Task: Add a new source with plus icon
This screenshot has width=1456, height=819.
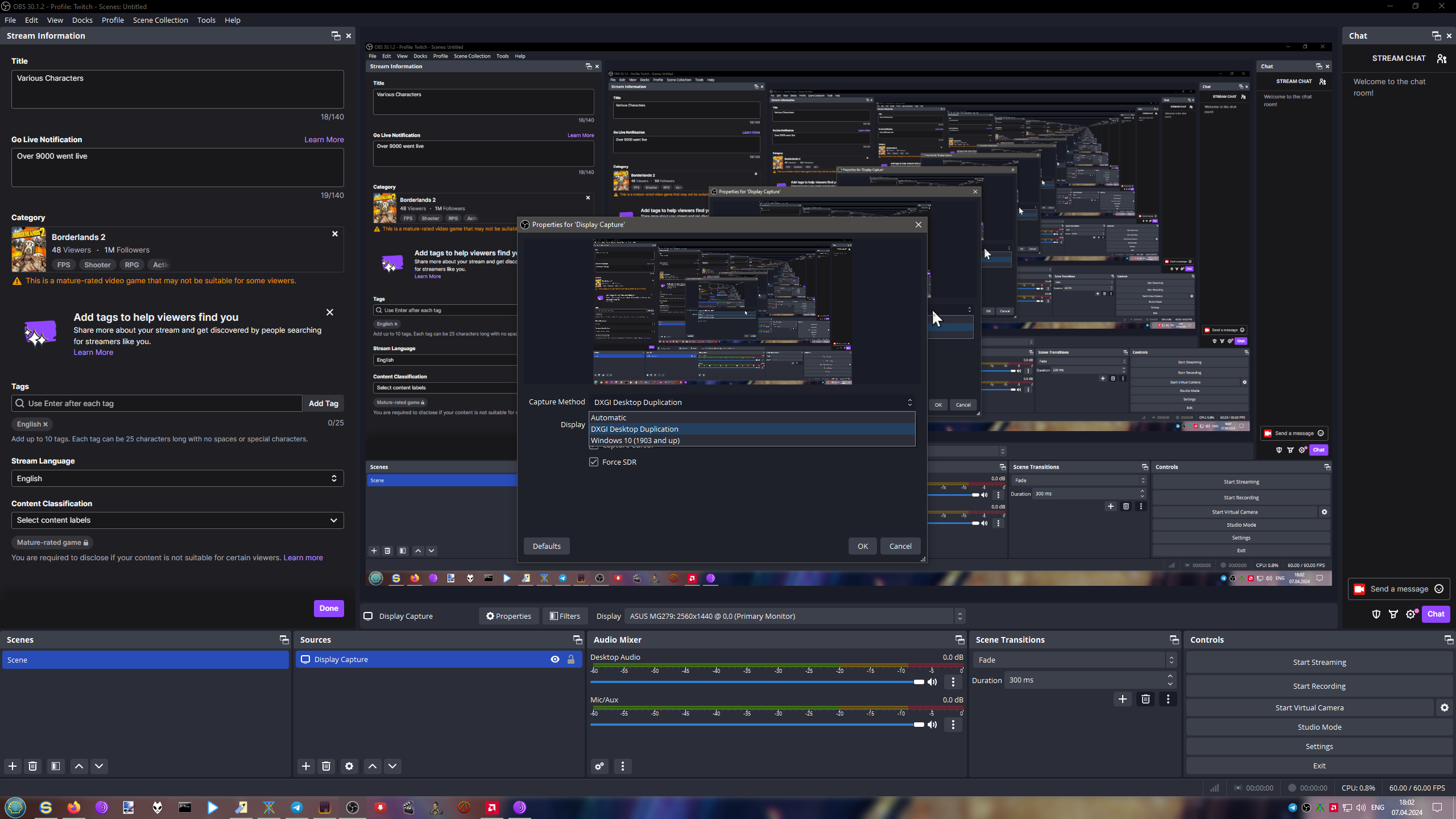Action: click(306, 766)
